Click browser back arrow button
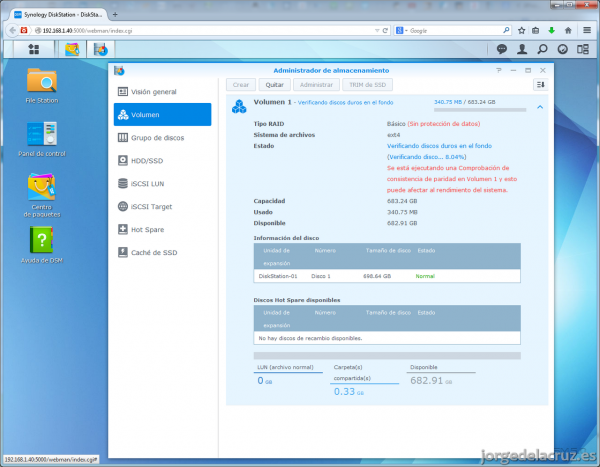This screenshot has height=467, width=600. 12,30
